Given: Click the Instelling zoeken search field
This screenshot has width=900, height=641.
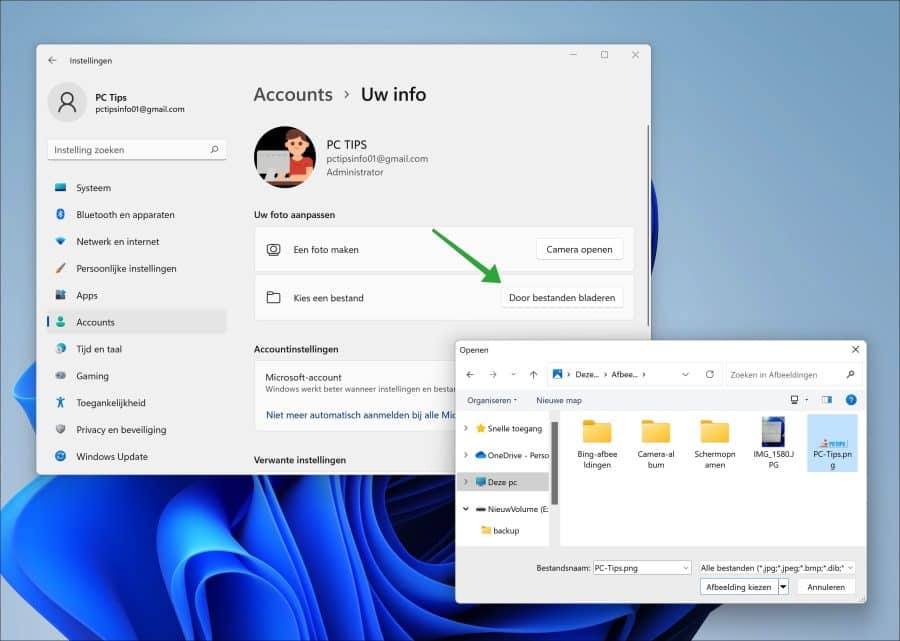Looking at the screenshot, I should pos(137,150).
